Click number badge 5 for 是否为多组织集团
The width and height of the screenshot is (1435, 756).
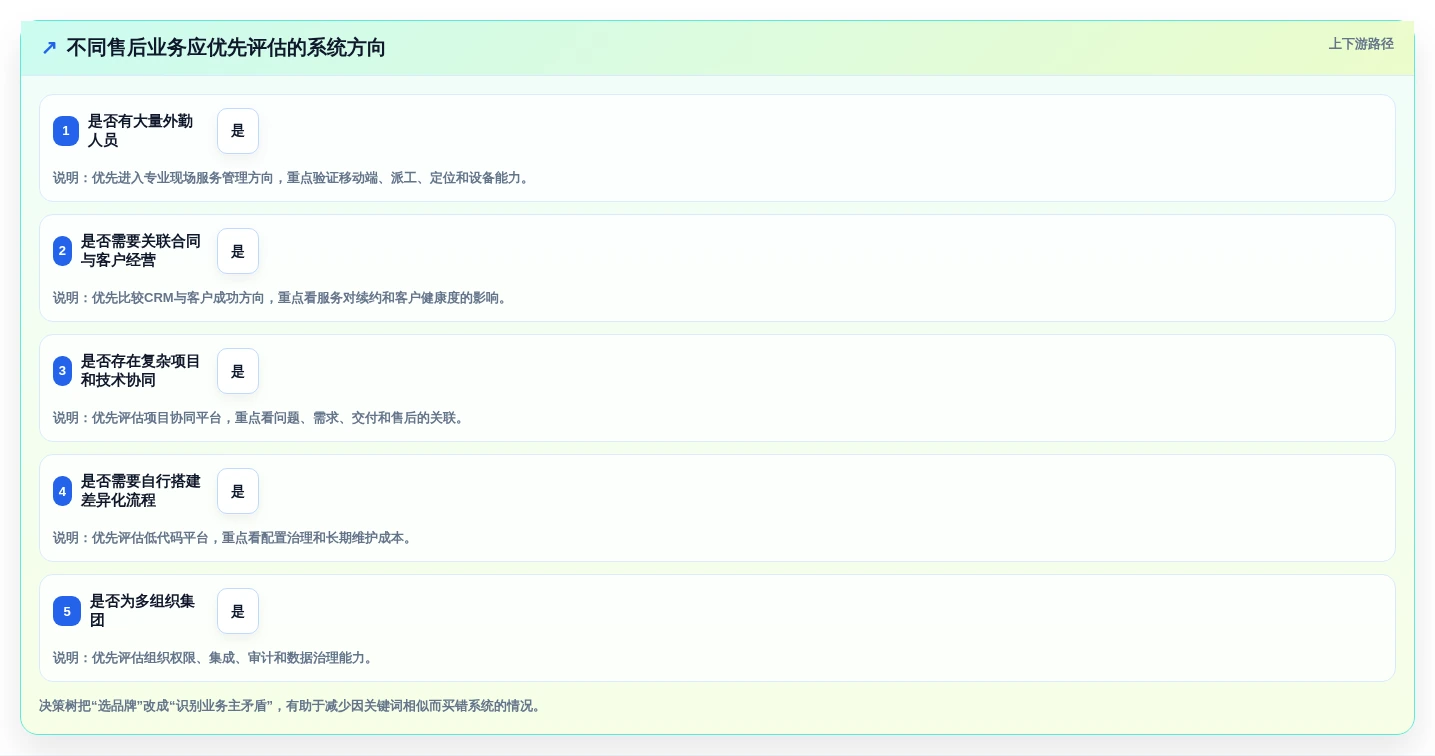click(67, 611)
